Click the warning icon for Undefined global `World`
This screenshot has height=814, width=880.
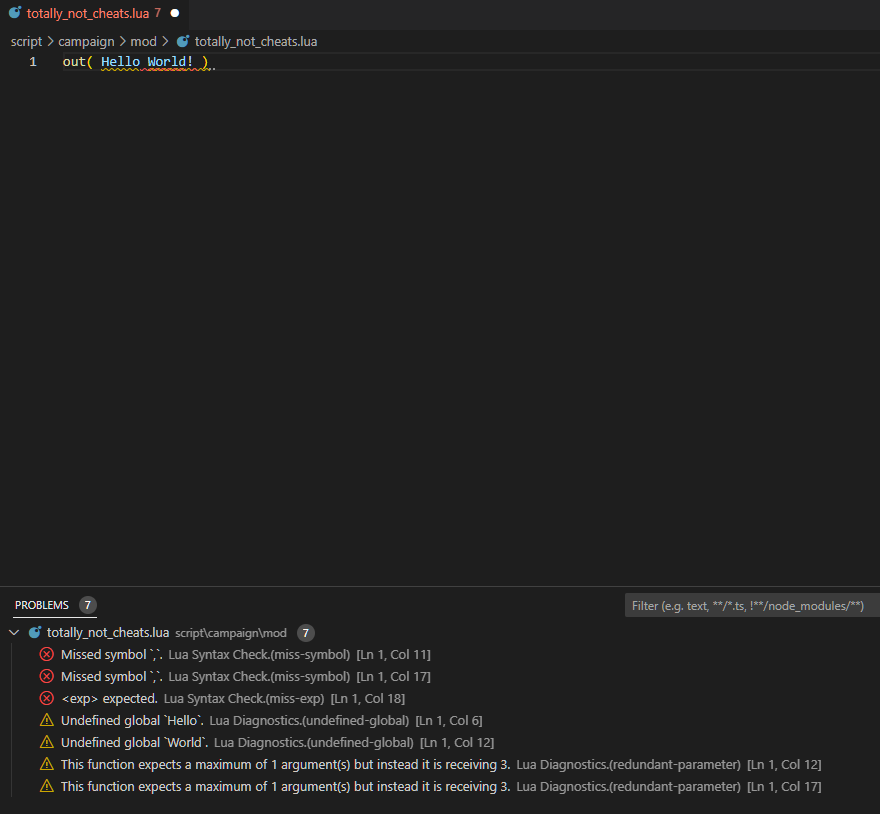point(47,742)
